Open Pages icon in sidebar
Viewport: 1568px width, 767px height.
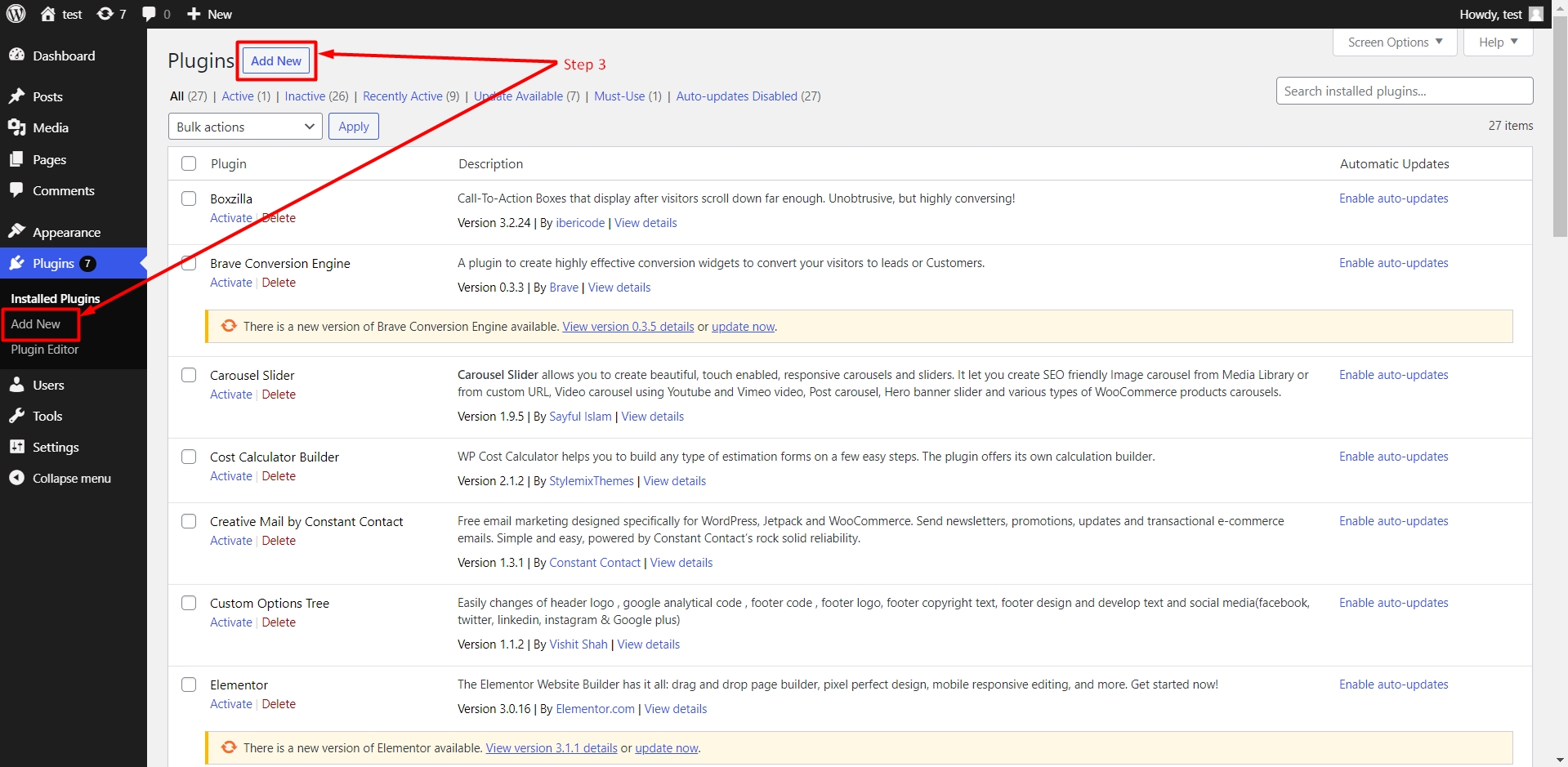tap(16, 159)
